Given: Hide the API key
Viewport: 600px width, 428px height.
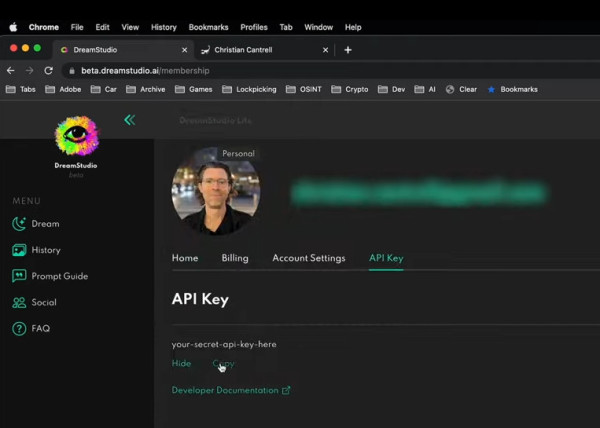Looking at the screenshot, I should tap(181, 363).
